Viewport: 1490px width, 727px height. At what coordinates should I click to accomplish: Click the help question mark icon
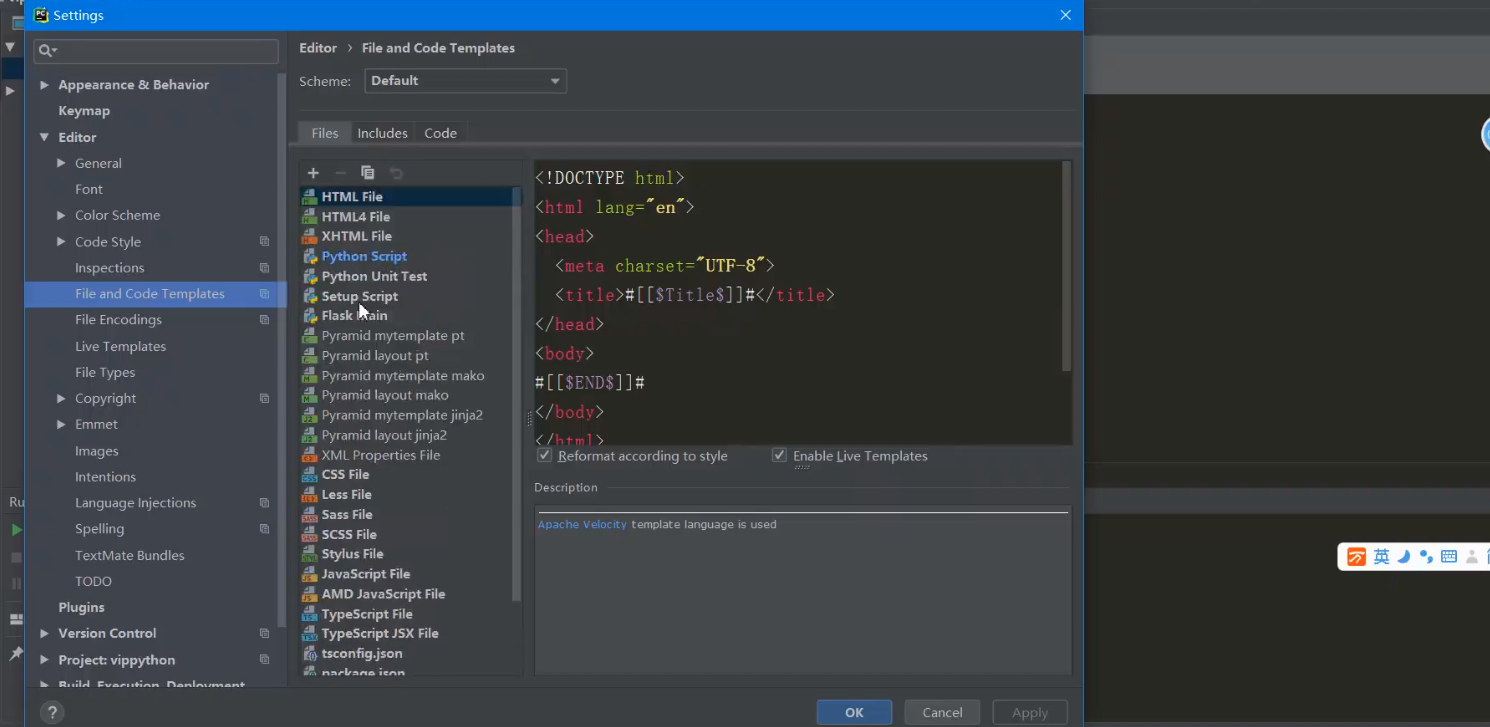52,712
